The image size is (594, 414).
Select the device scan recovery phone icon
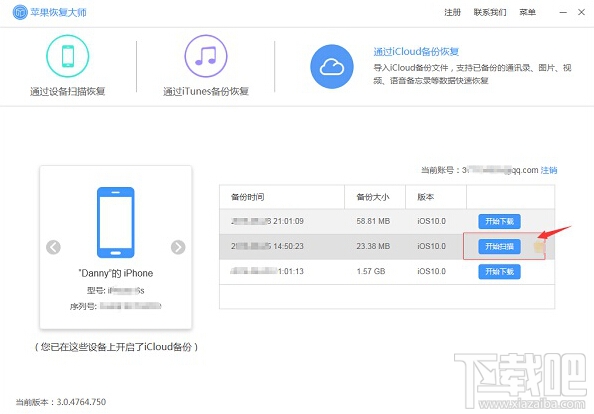pyautogui.click(x=68, y=56)
